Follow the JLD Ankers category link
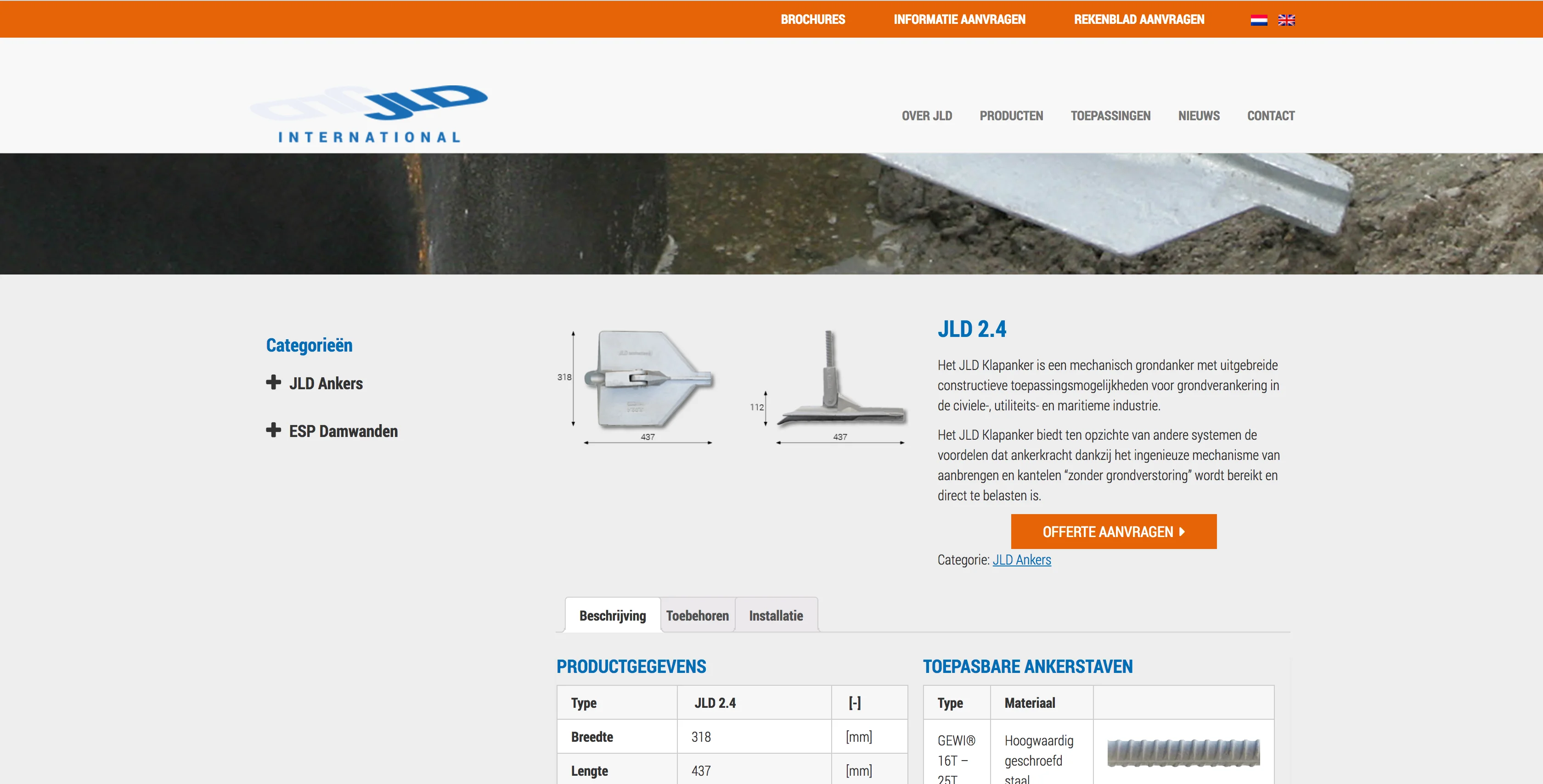 [1021, 560]
